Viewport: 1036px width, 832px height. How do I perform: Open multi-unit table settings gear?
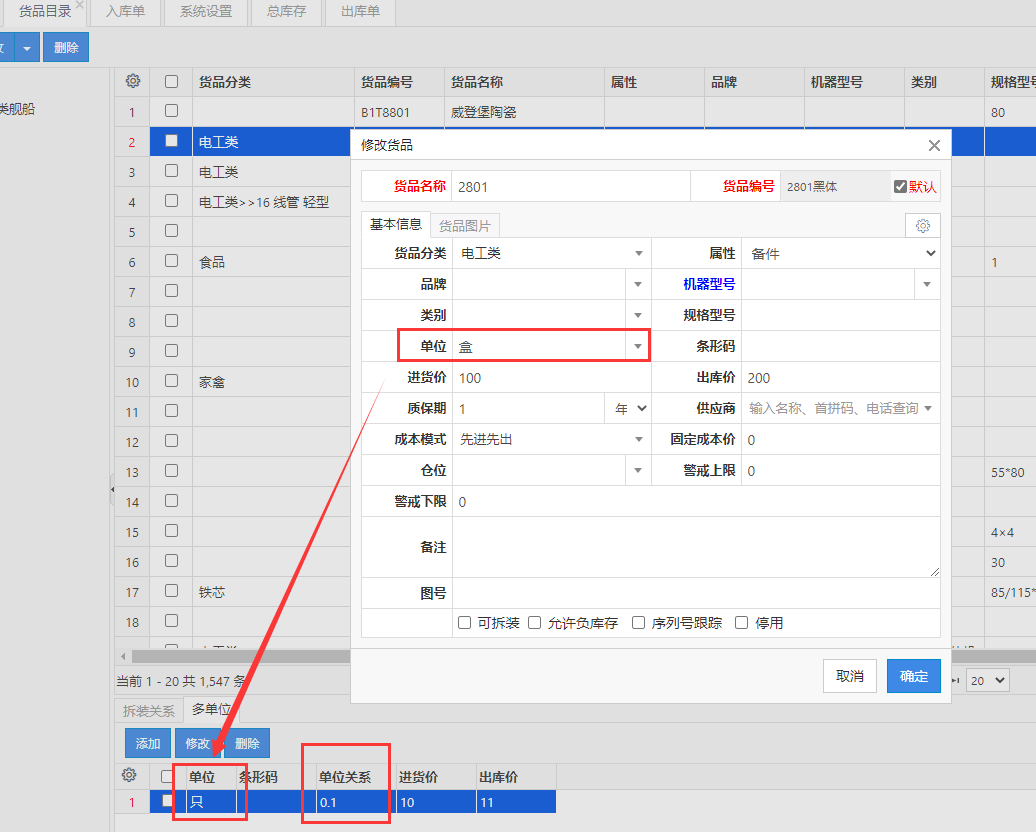pos(130,775)
